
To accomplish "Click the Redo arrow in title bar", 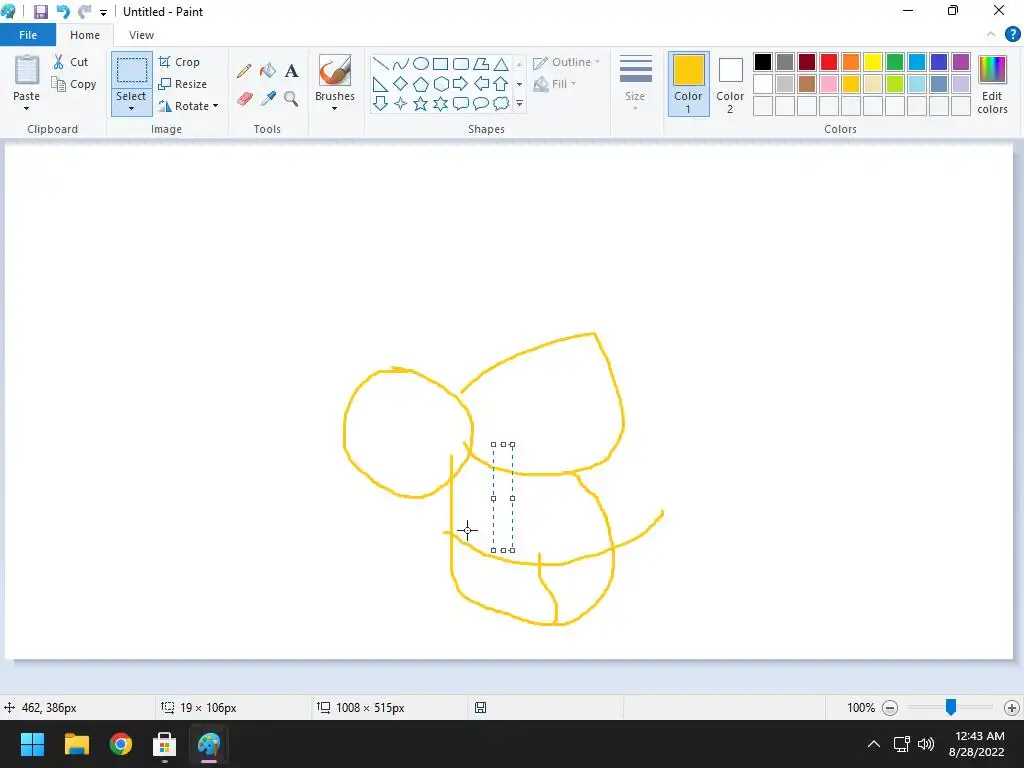I will coord(84,12).
